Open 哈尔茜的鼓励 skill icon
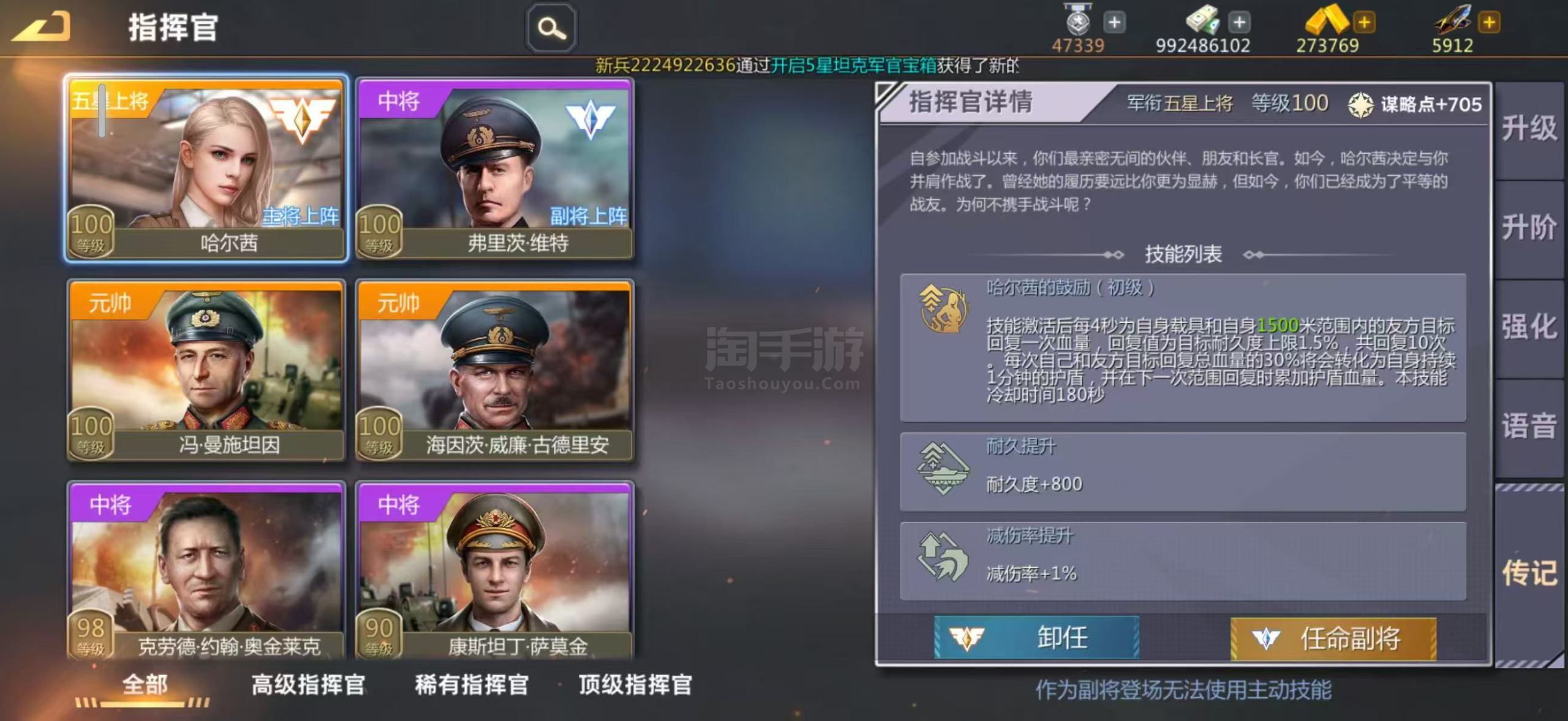1568x721 pixels. pyautogui.click(x=943, y=309)
